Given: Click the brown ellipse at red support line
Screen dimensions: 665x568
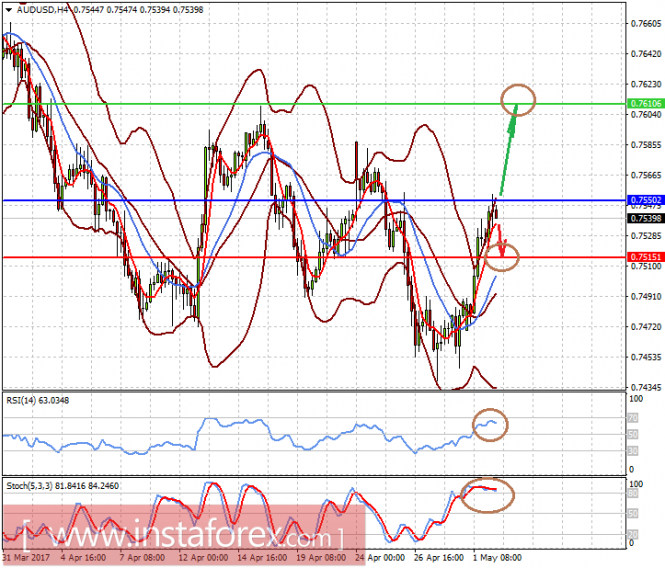Looking at the screenshot, I should (x=502, y=257).
